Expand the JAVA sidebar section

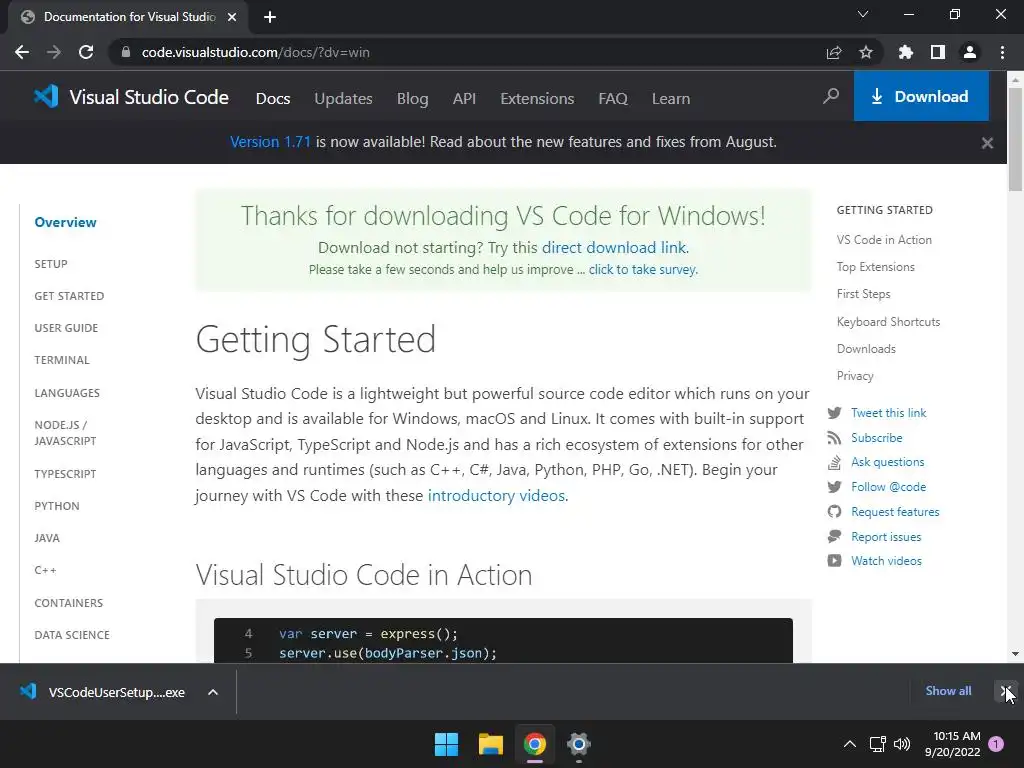(47, 538)
